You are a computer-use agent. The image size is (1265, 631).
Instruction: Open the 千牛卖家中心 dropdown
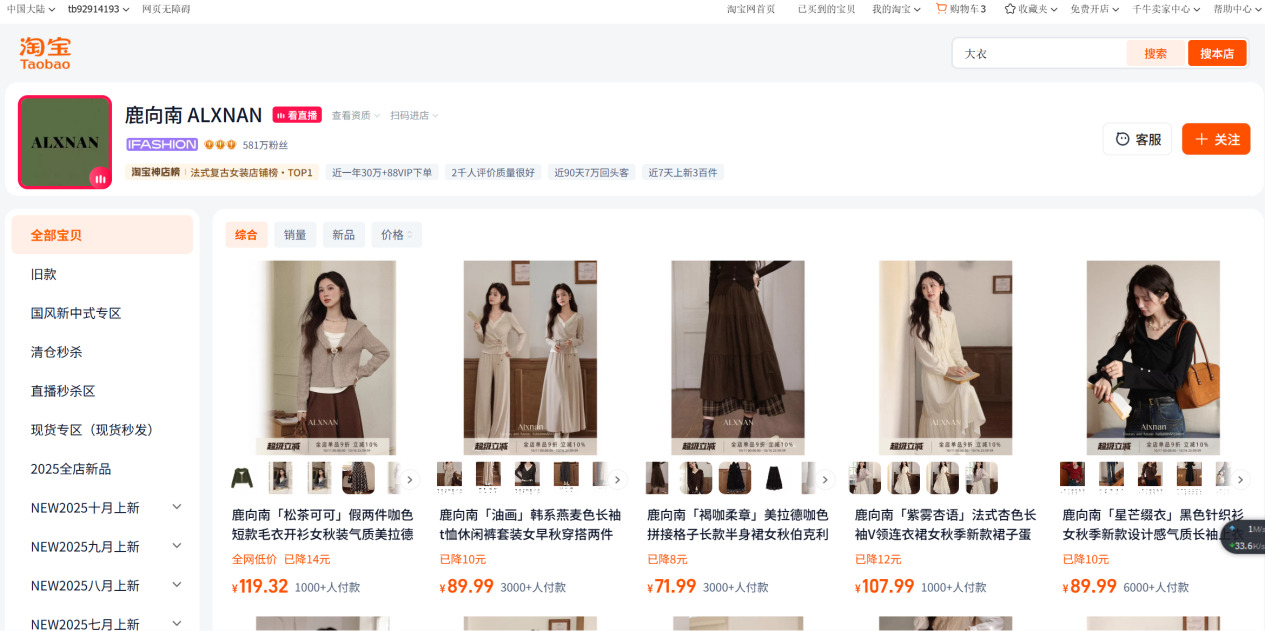[1166, 9]
